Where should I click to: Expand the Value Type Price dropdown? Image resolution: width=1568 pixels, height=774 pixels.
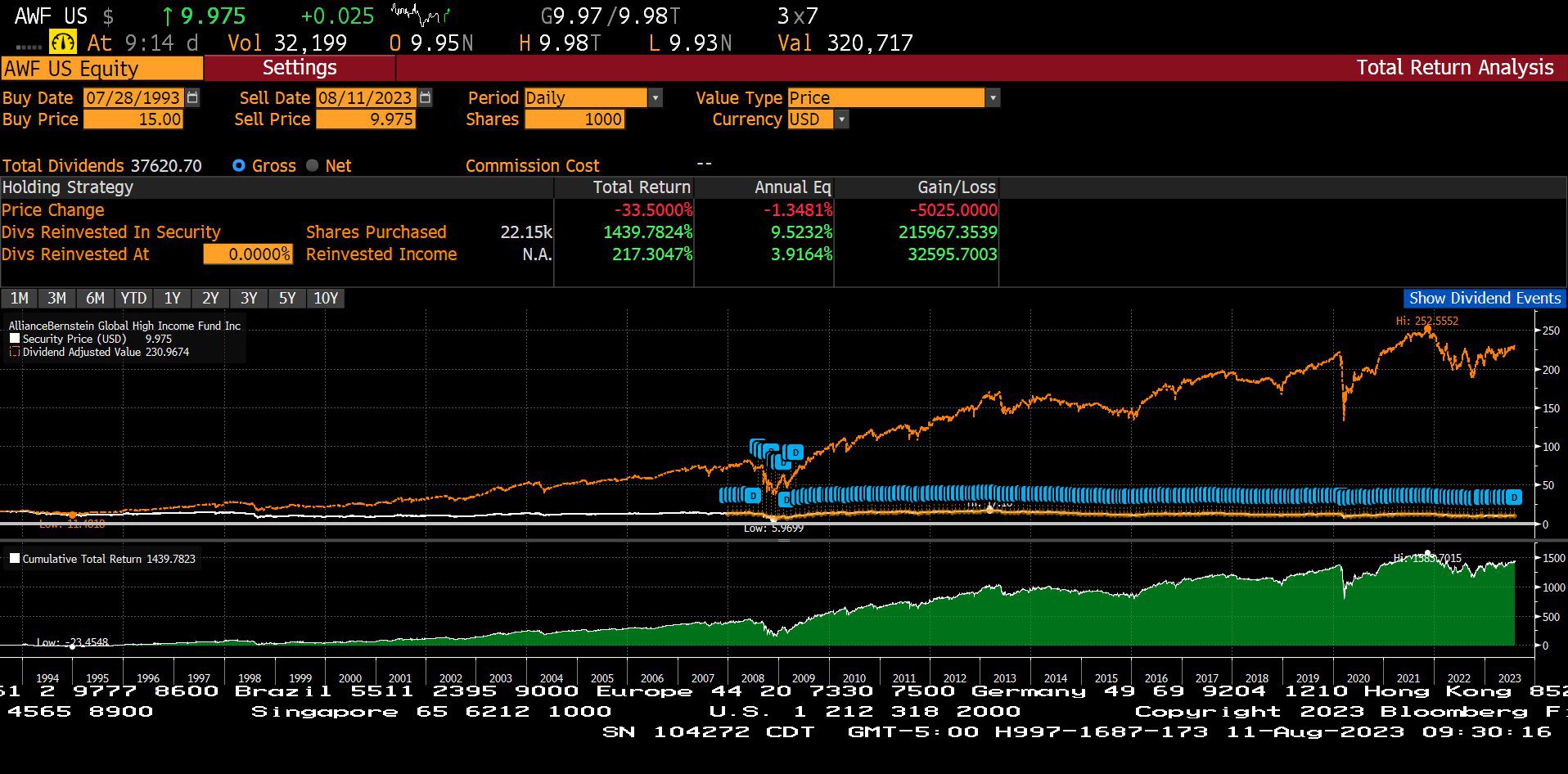(x=993, y=98)
